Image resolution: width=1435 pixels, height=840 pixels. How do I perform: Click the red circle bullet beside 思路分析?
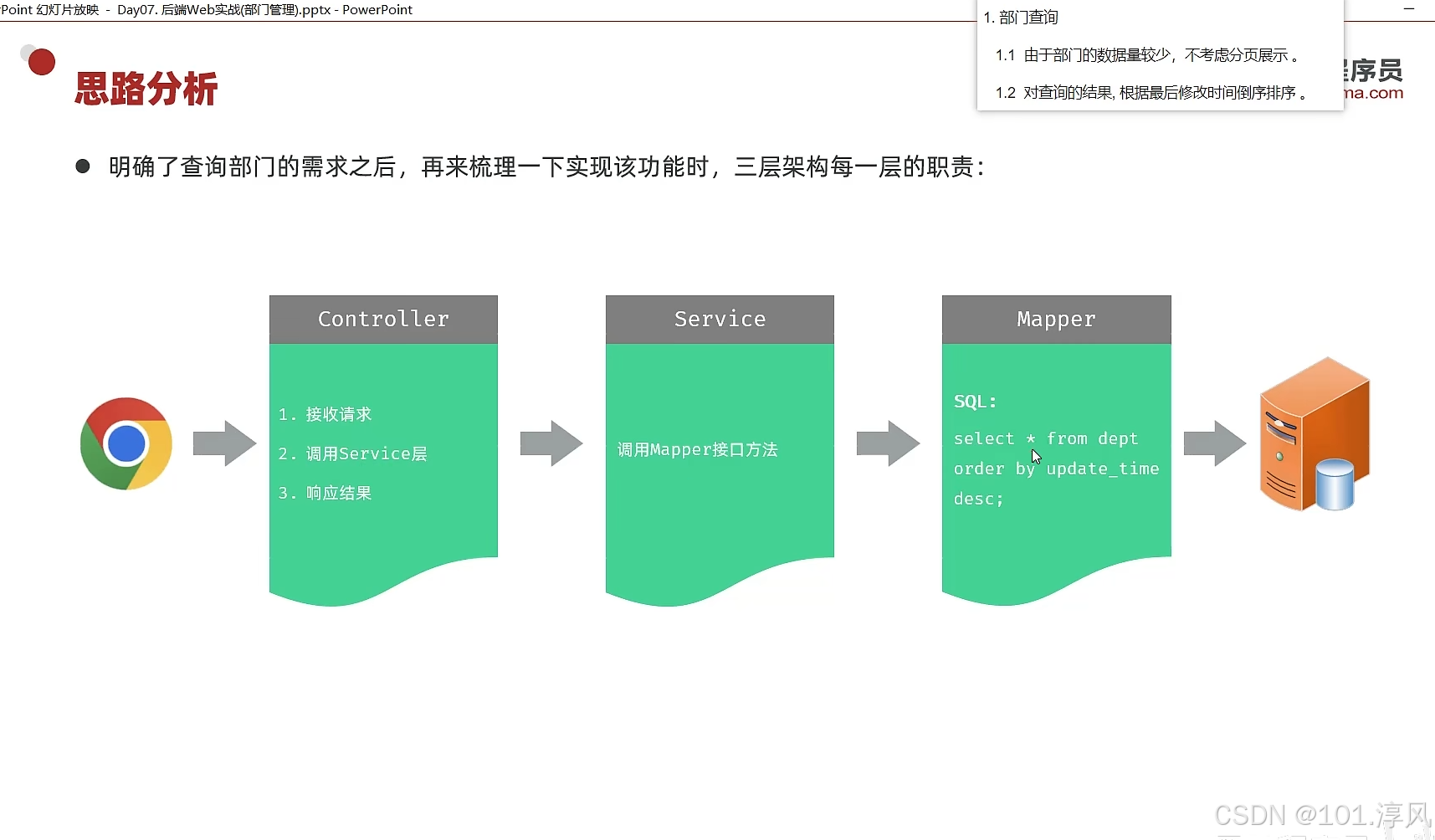[40, 61]
